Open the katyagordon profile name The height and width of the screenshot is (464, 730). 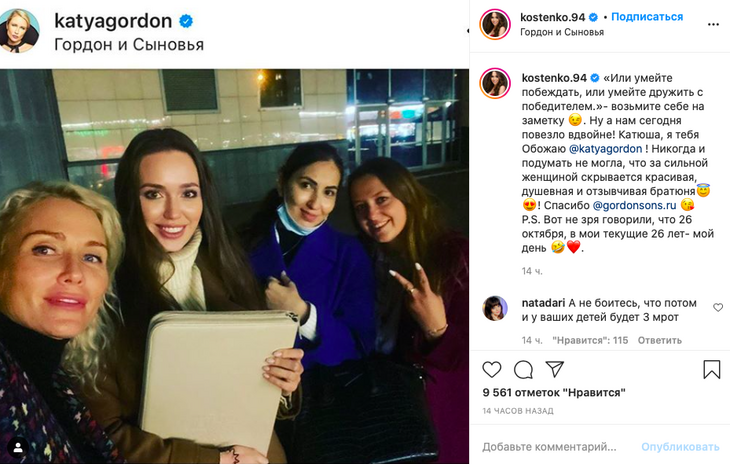113,21
